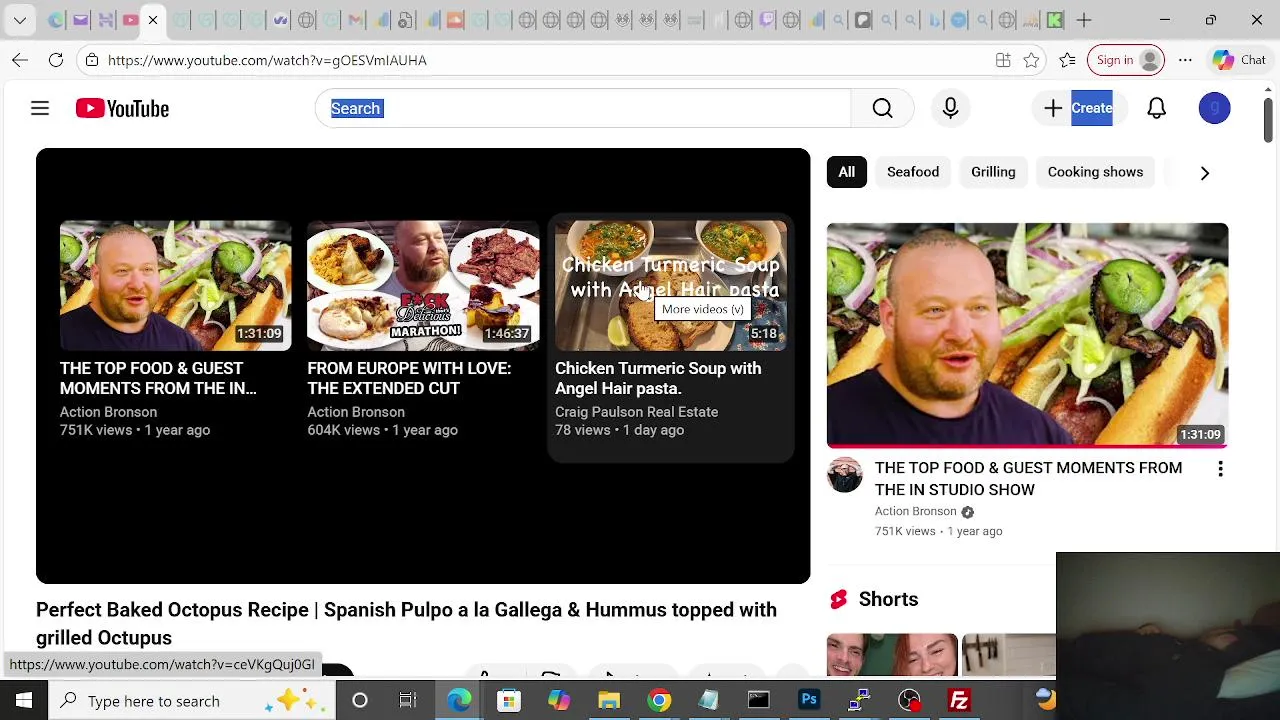The image size is (1280, 720).
Task: Open the address bar apps icon
Action: [1003, 60]
